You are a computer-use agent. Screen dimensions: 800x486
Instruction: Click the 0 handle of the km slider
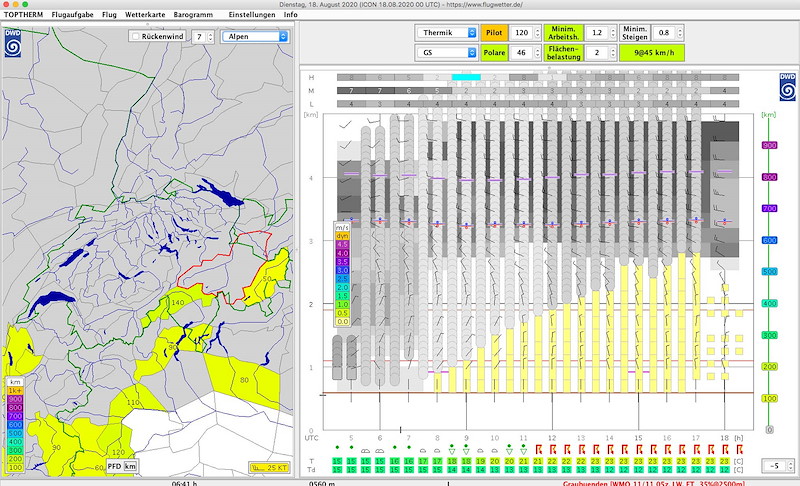pos(769,430)
